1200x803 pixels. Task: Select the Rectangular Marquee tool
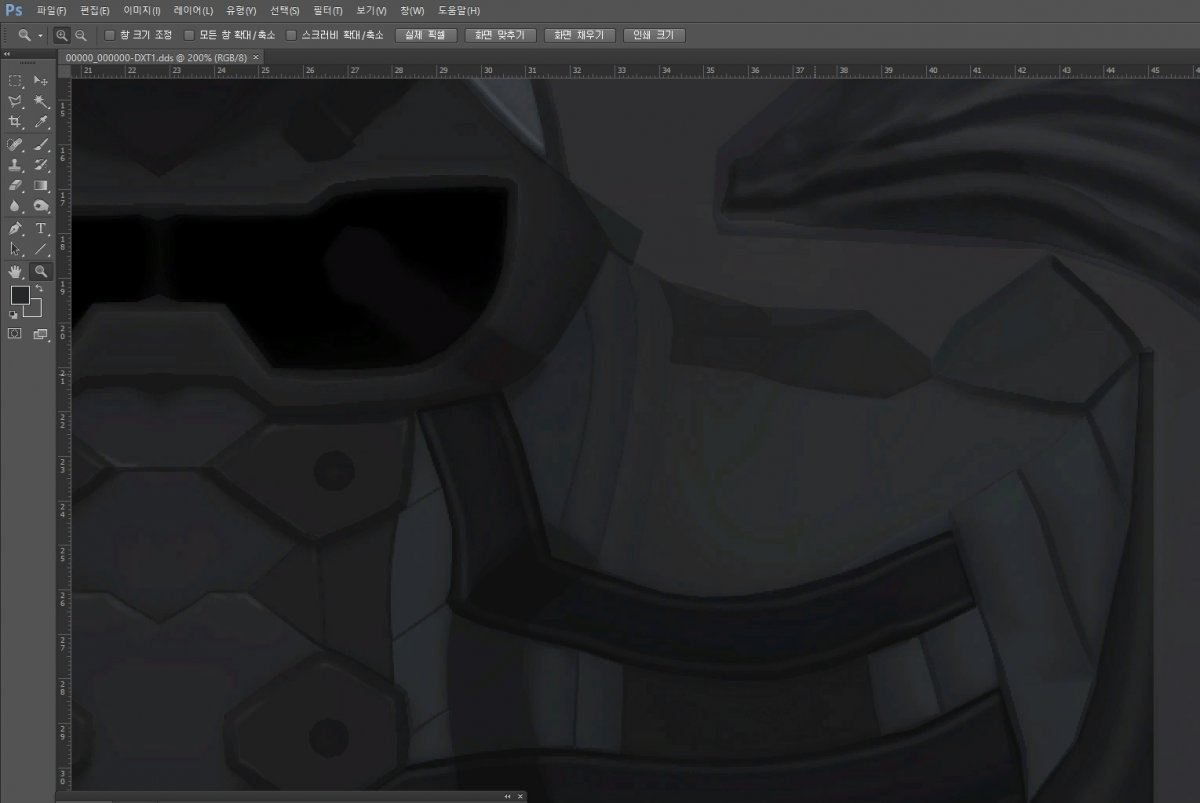(15, 80)
